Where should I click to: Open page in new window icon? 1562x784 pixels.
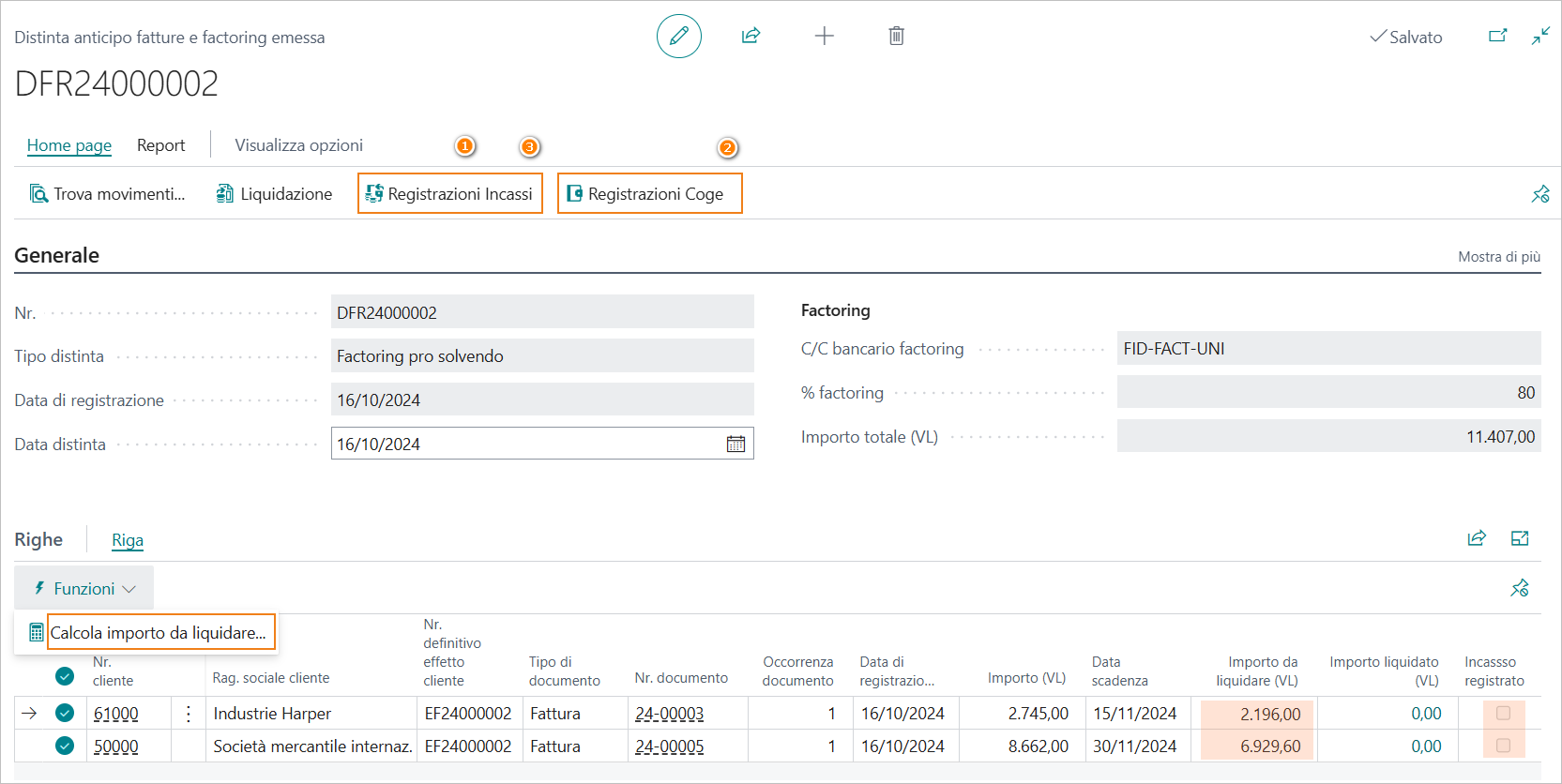click(x=1498, y=36)
